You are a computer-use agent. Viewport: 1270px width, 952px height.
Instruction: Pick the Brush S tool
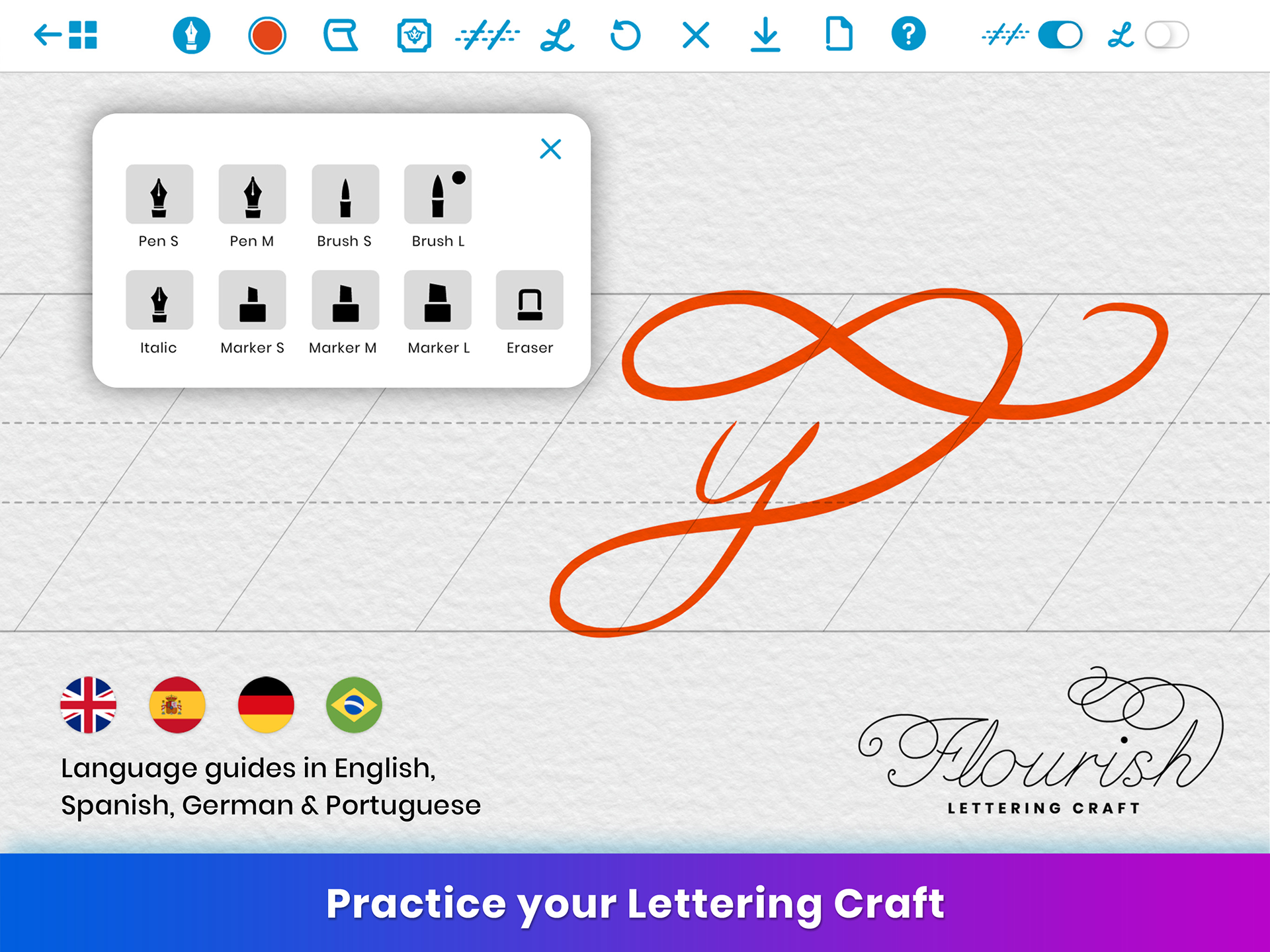tap(345, 195)
